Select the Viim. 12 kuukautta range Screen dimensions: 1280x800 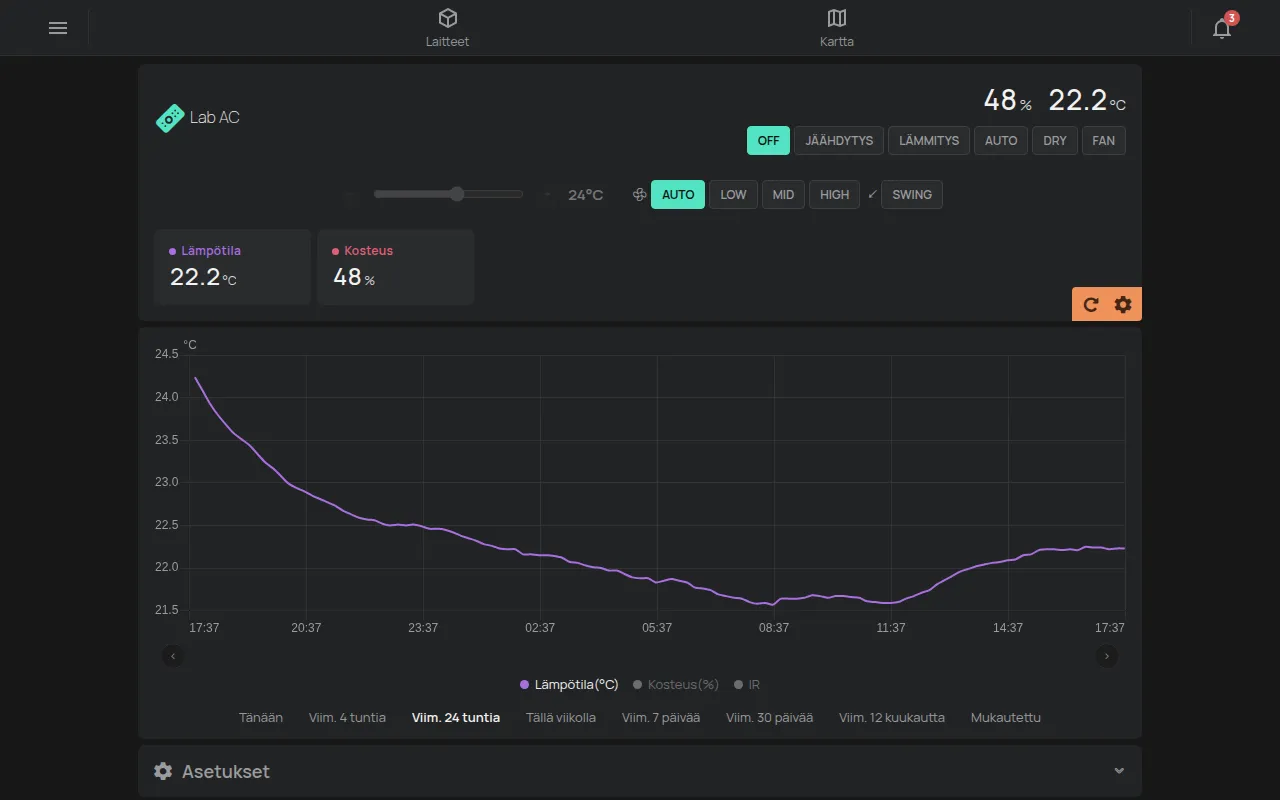(892, 718)
